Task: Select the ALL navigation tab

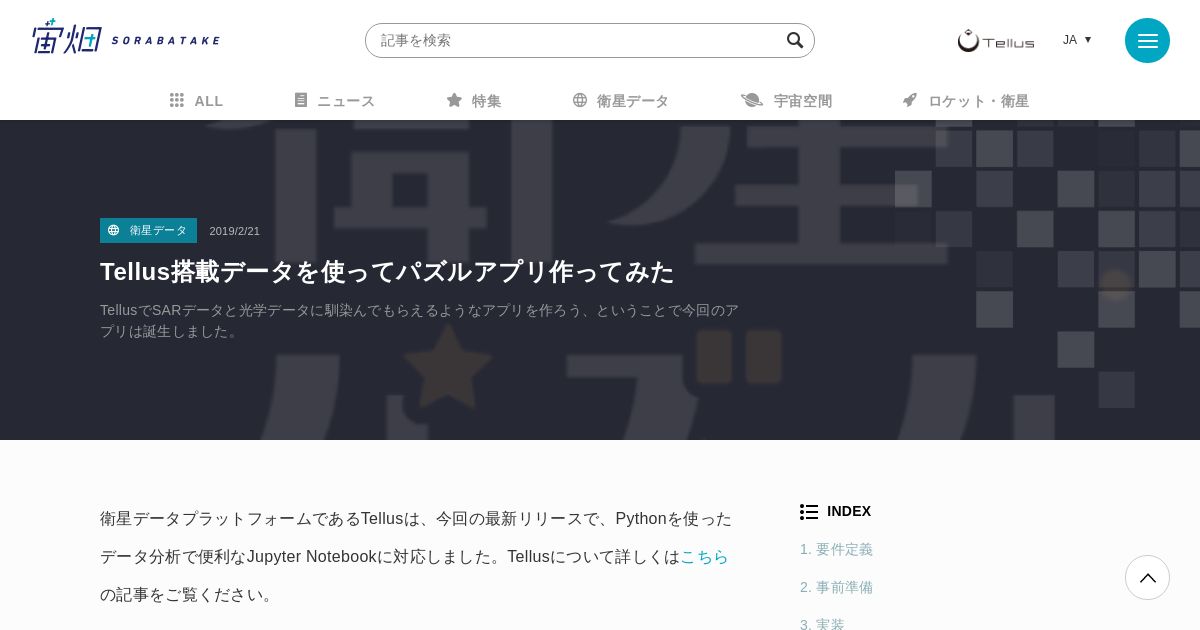Action: pyautogui.click(x=196, y=100)
